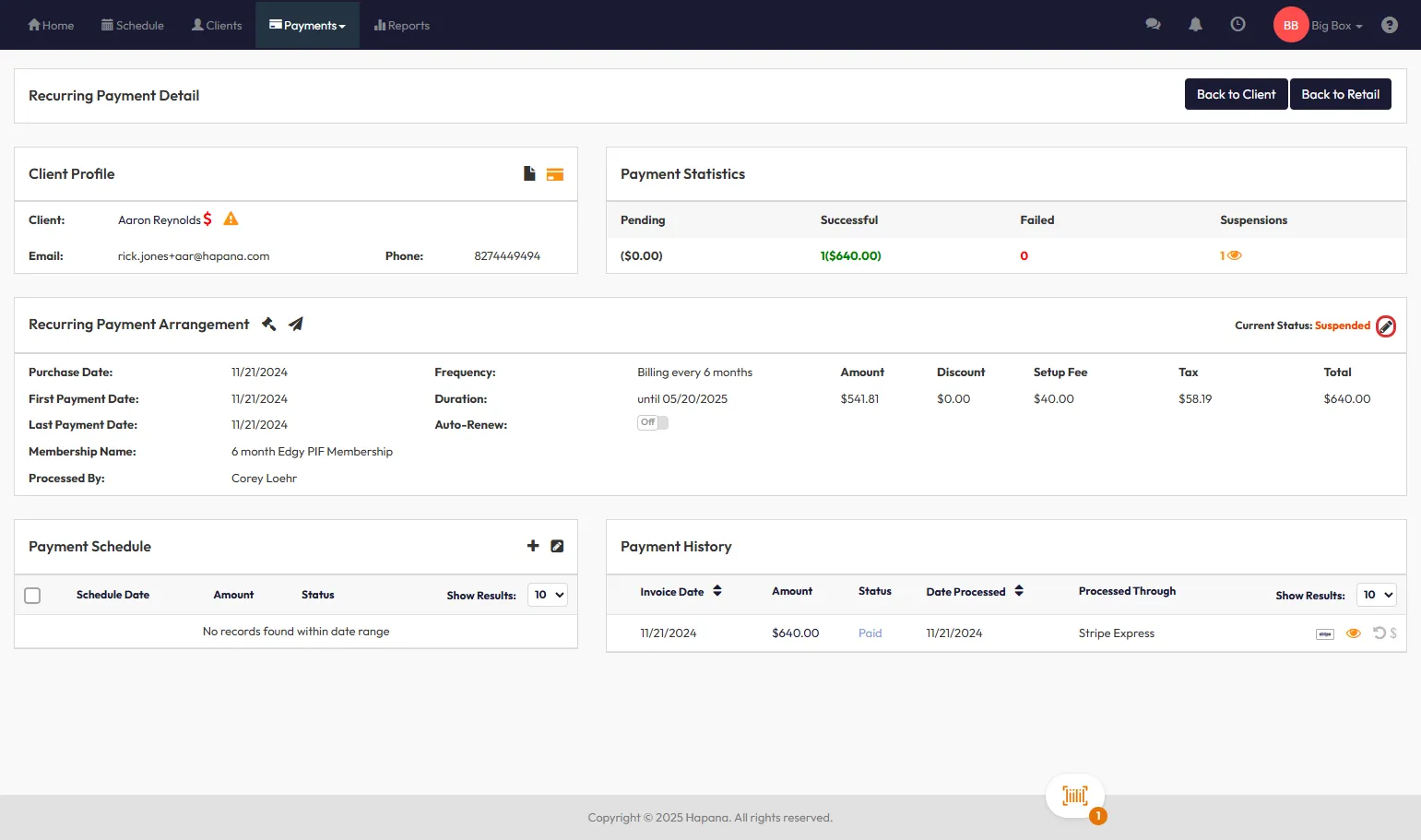Check the Payment Schedule select-all checkbox

point(32,596)
